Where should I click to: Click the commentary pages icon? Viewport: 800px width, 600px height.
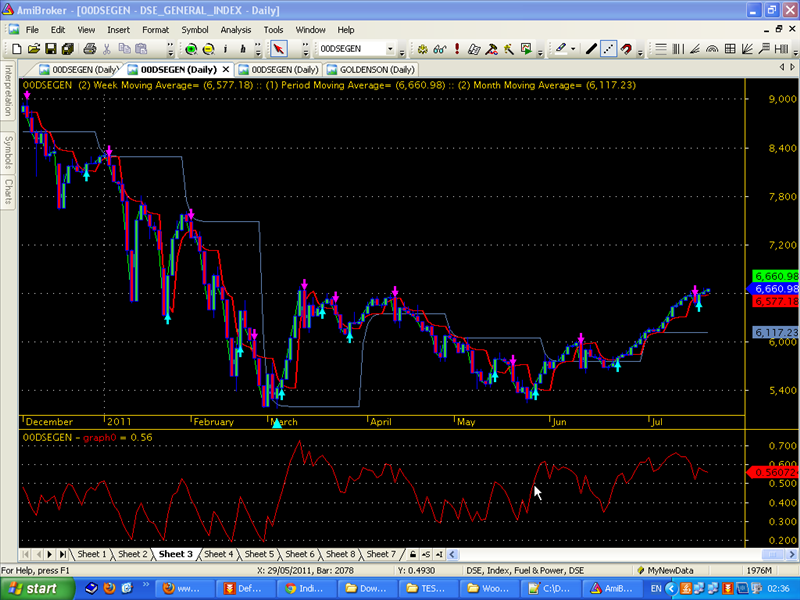tap(474, 49)
